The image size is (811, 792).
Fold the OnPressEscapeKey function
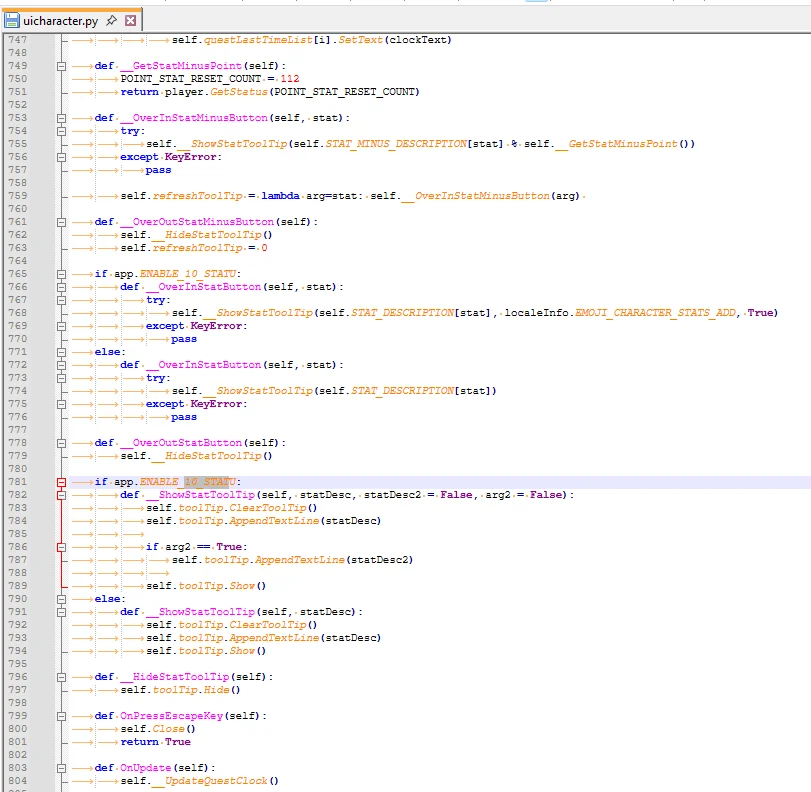62,716
